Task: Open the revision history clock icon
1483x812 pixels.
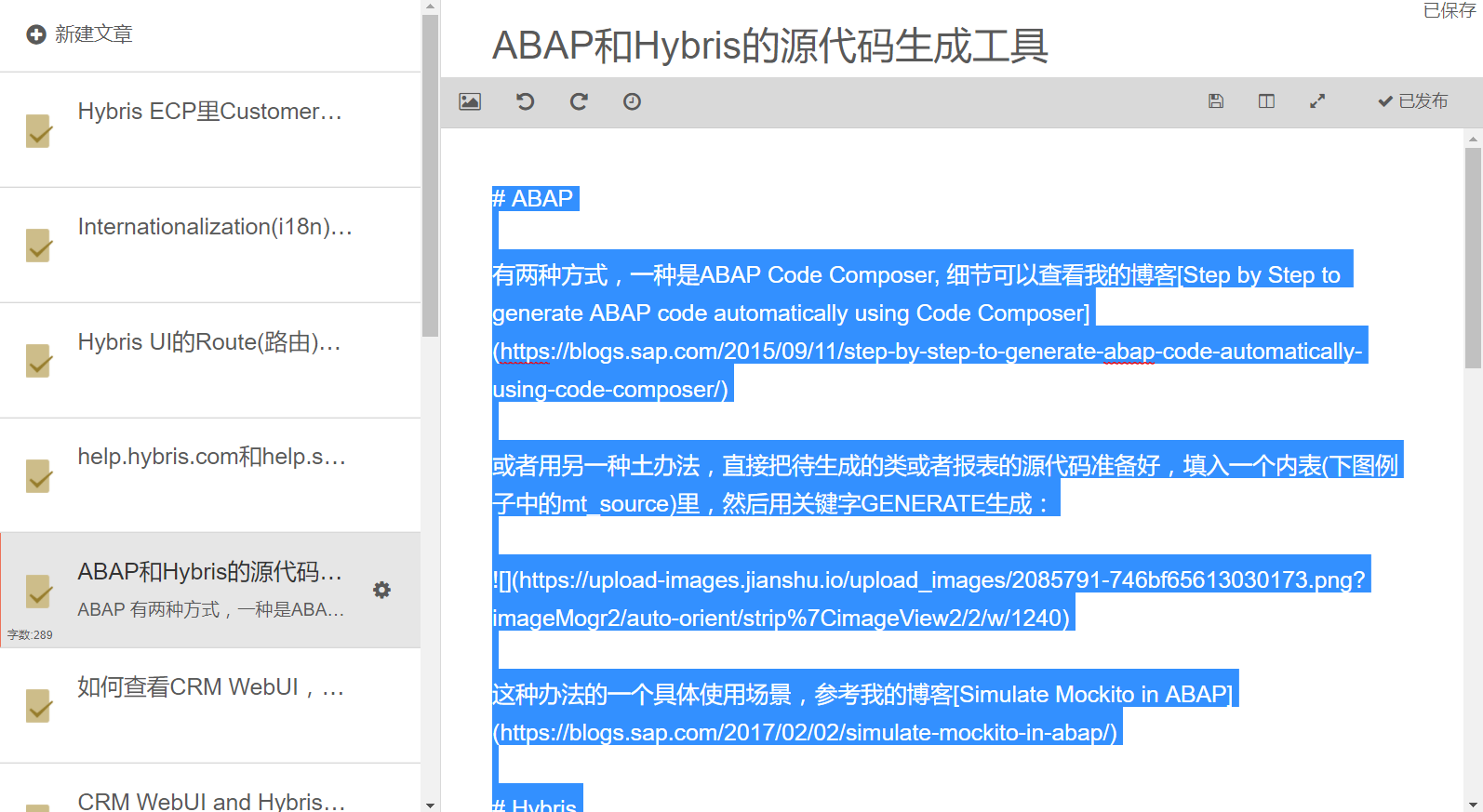Action: [x=632, y=101]
